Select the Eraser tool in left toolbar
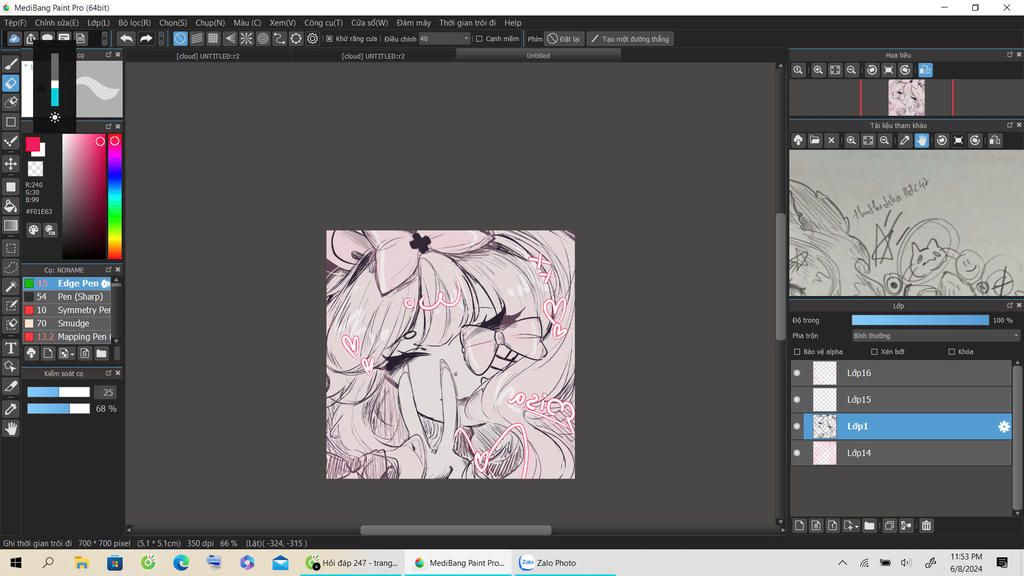This screenshot has width=1024, height=576. pyautogui.click(x=10, y=83)
